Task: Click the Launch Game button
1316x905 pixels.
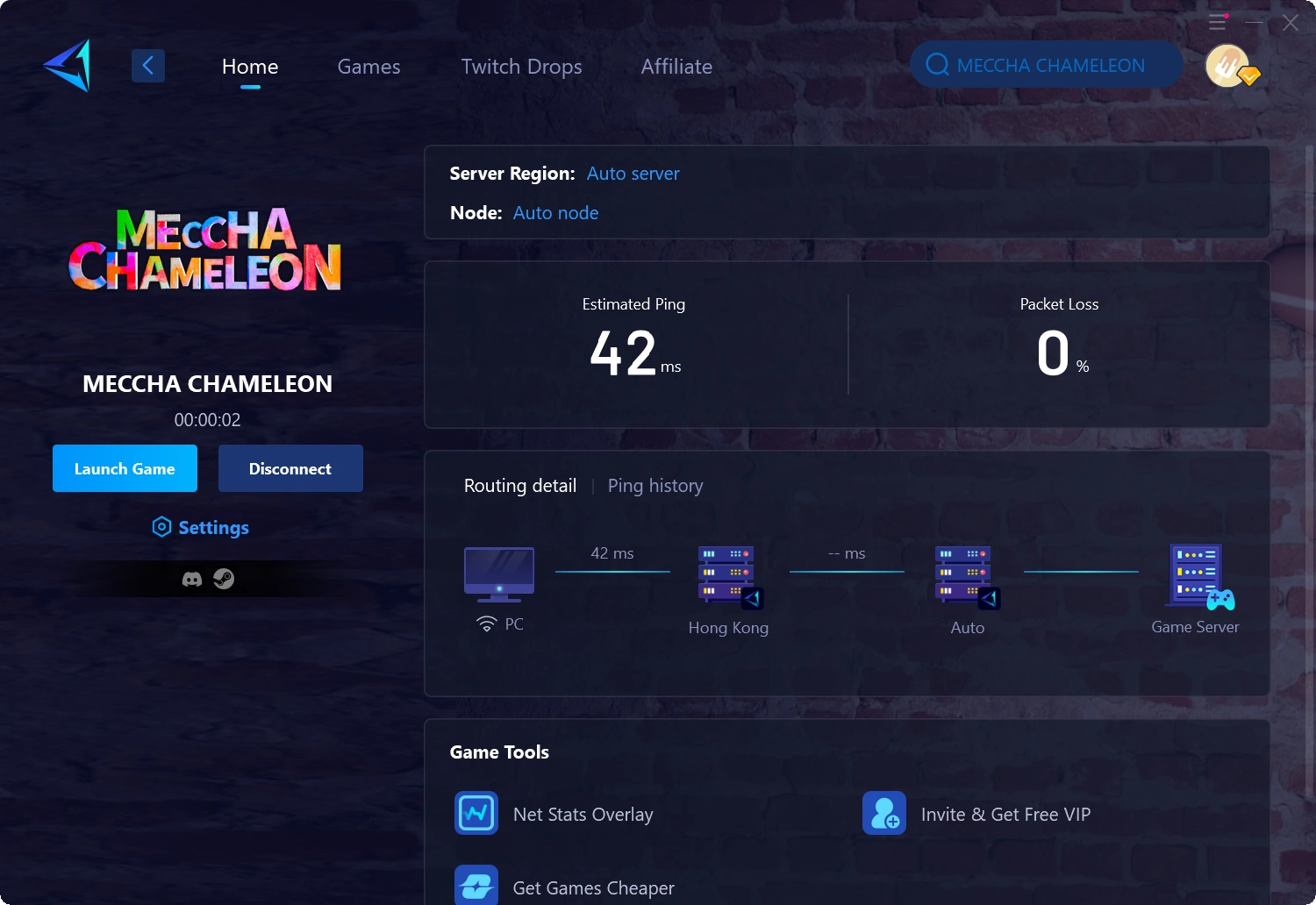Action: [x=125, y=468]
